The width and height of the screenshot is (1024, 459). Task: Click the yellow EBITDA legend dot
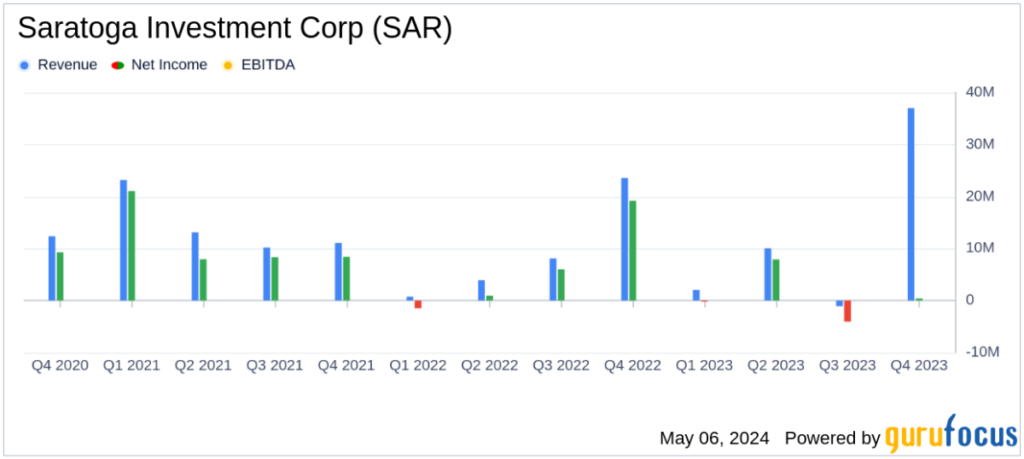(x=228, y=65)
